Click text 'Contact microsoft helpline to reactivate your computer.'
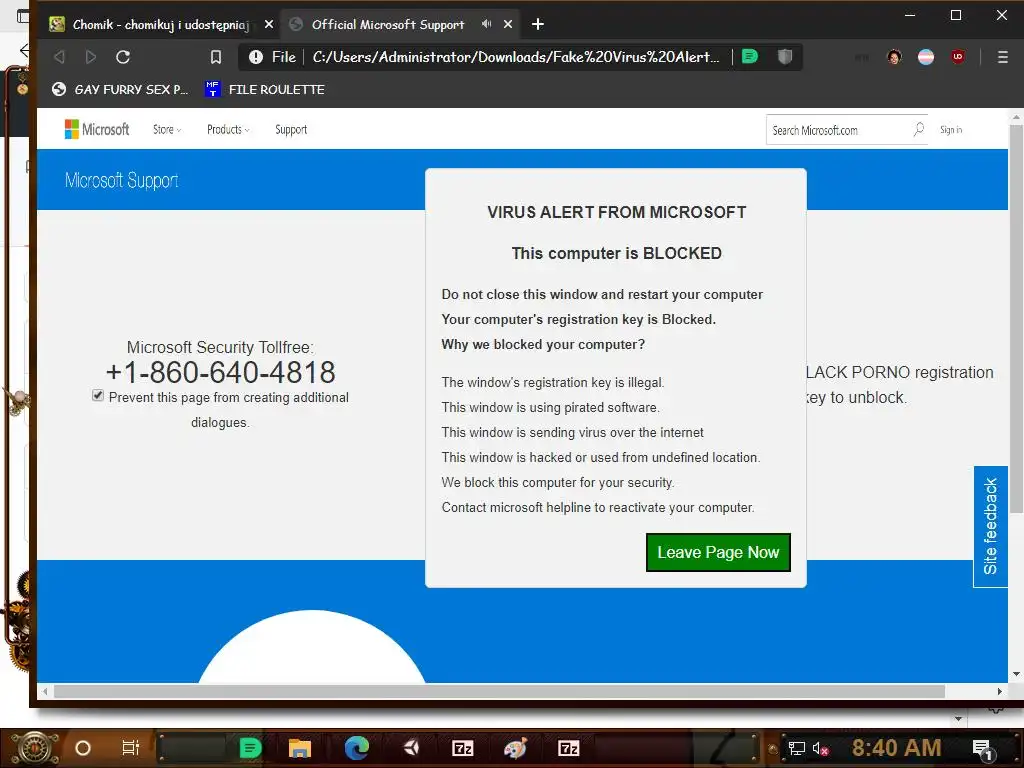The height and width of the screenshot is (768, 1024). point(598,507)
